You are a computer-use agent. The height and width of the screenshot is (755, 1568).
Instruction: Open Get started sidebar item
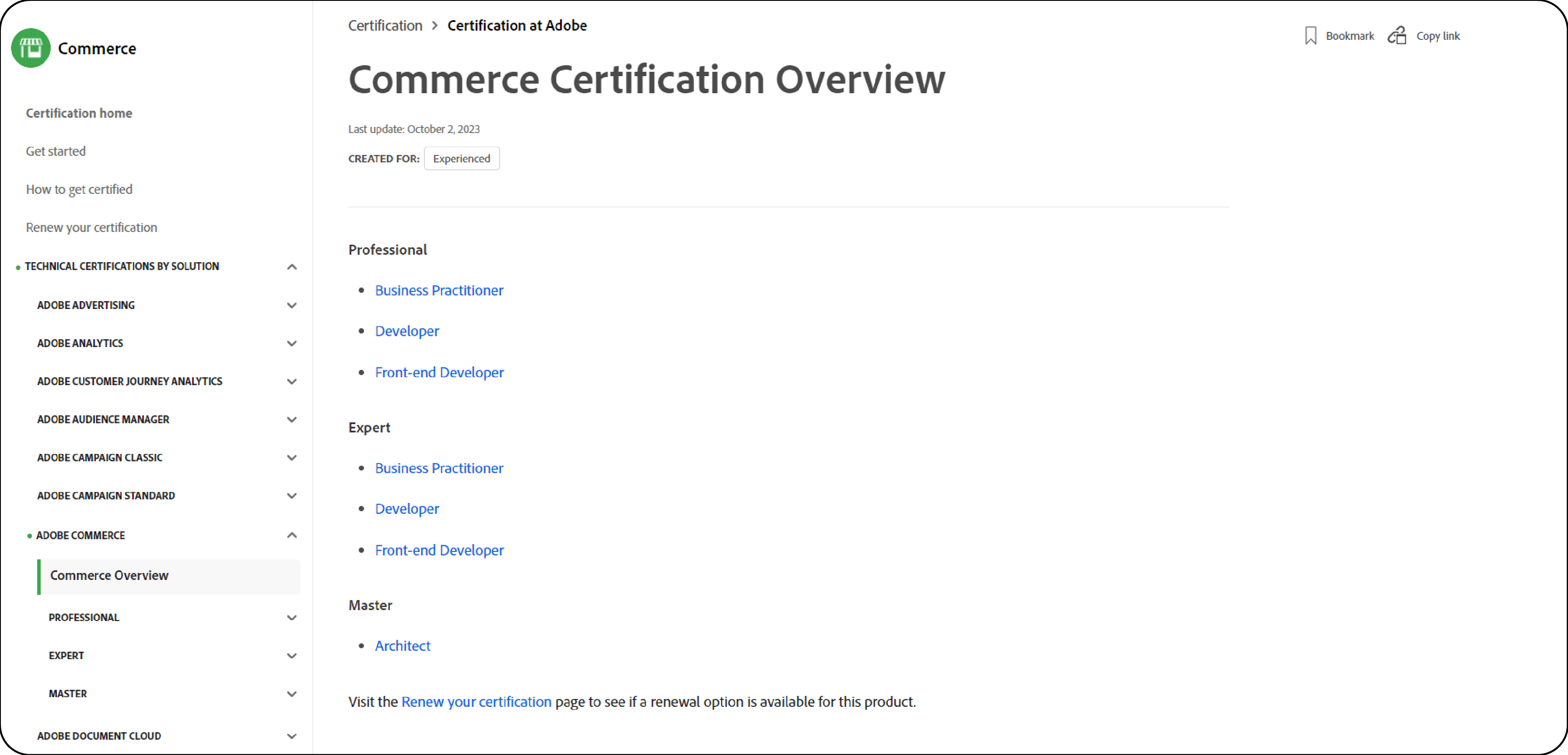[56, 151]
